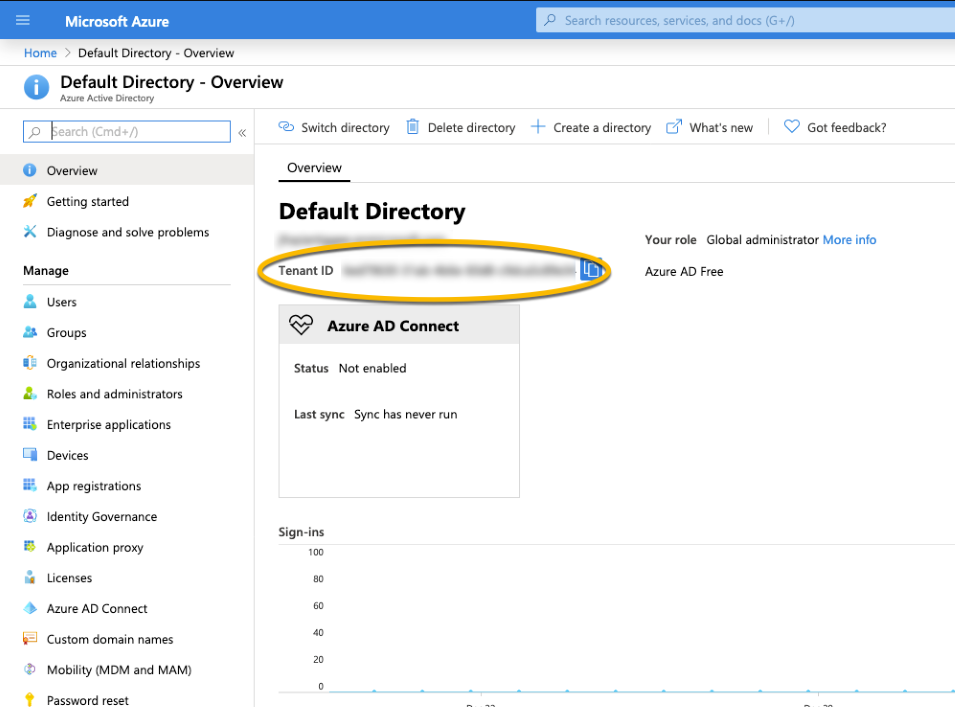The height and width of the screenshot is (707, 955).
Task: Click the Overview info icon in sidebar
Action: tap(30, 170)
